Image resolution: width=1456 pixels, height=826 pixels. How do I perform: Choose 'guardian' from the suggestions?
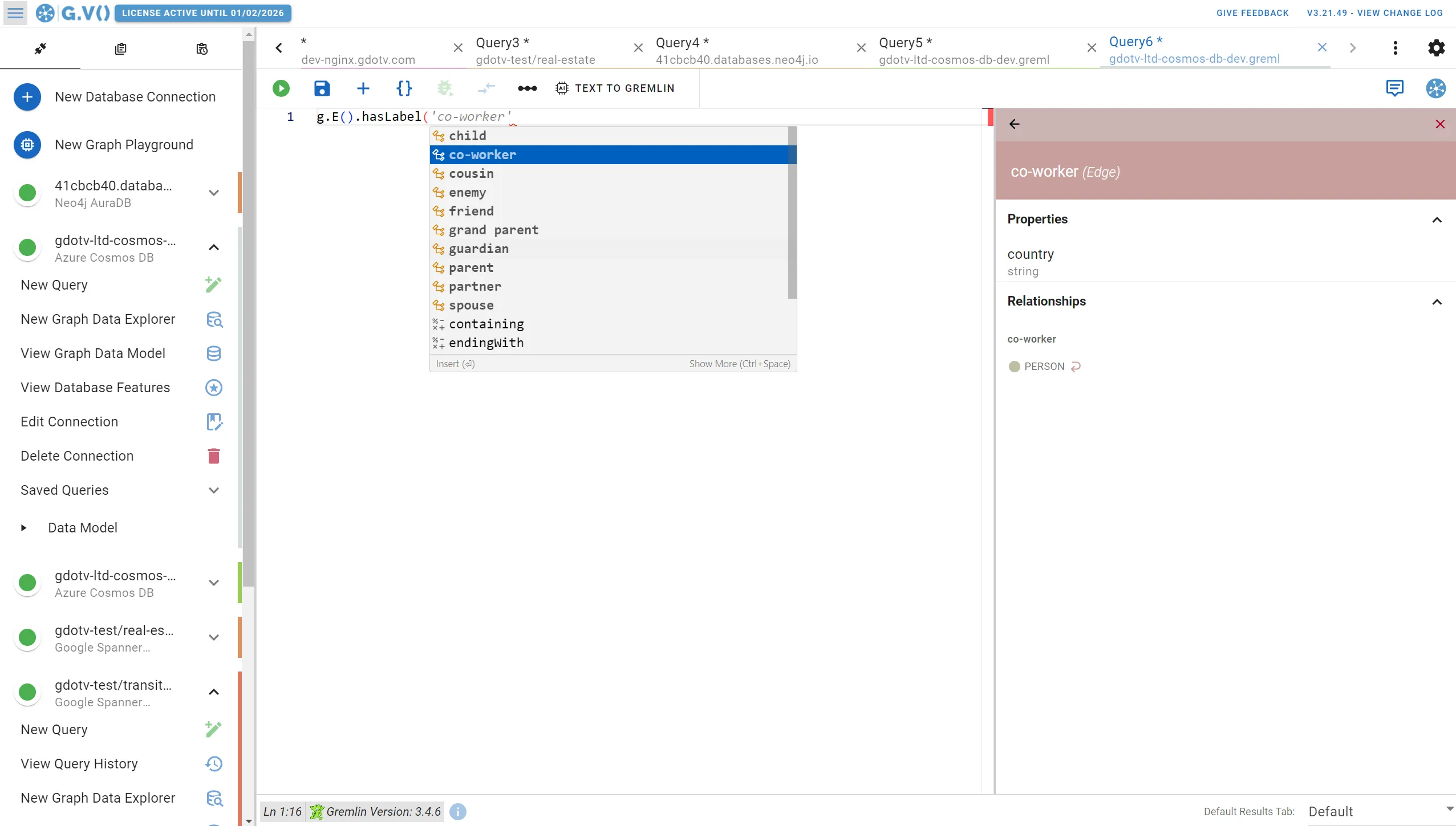(x=609, y=249)
